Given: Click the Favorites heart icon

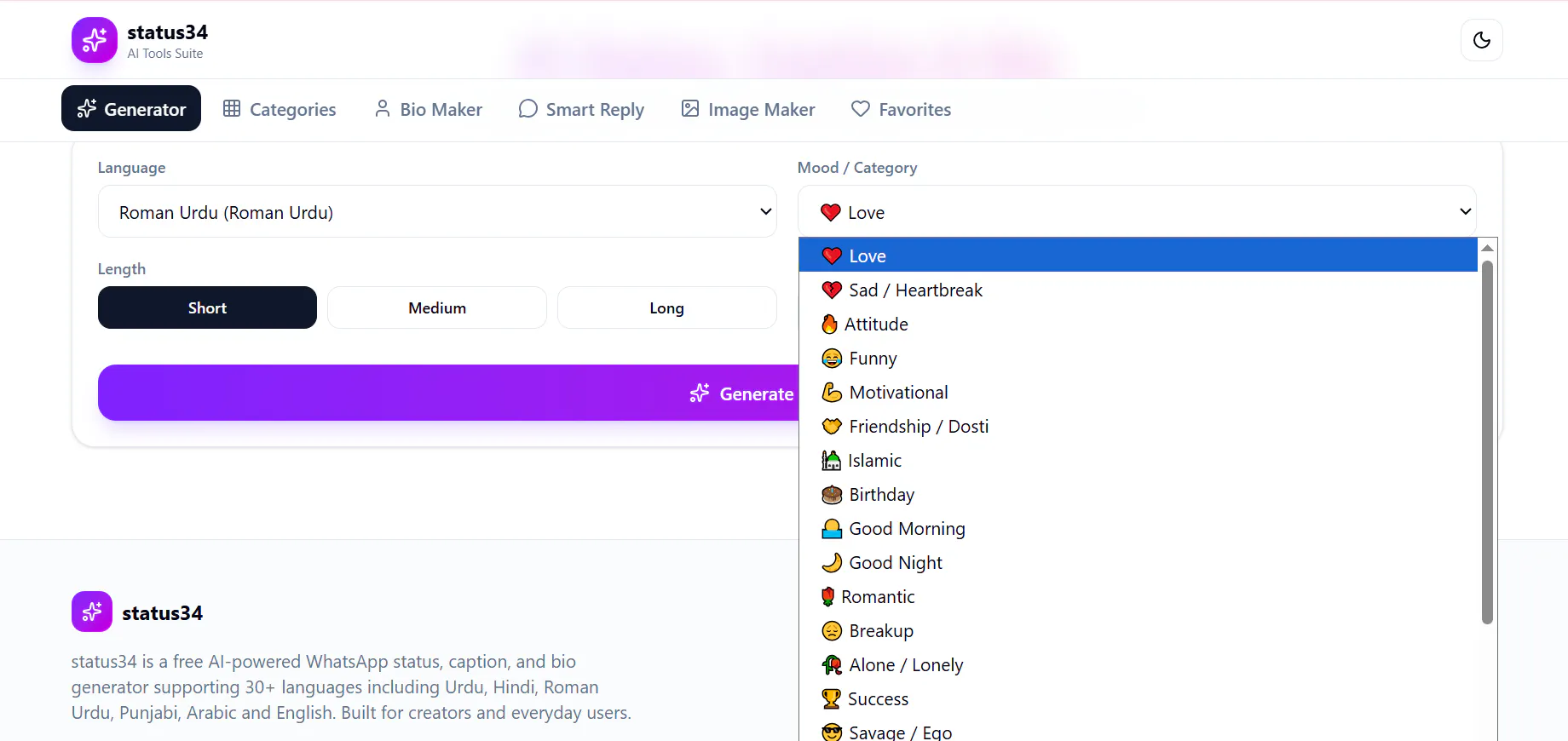Looking at the screenshot, I should 861,108.
